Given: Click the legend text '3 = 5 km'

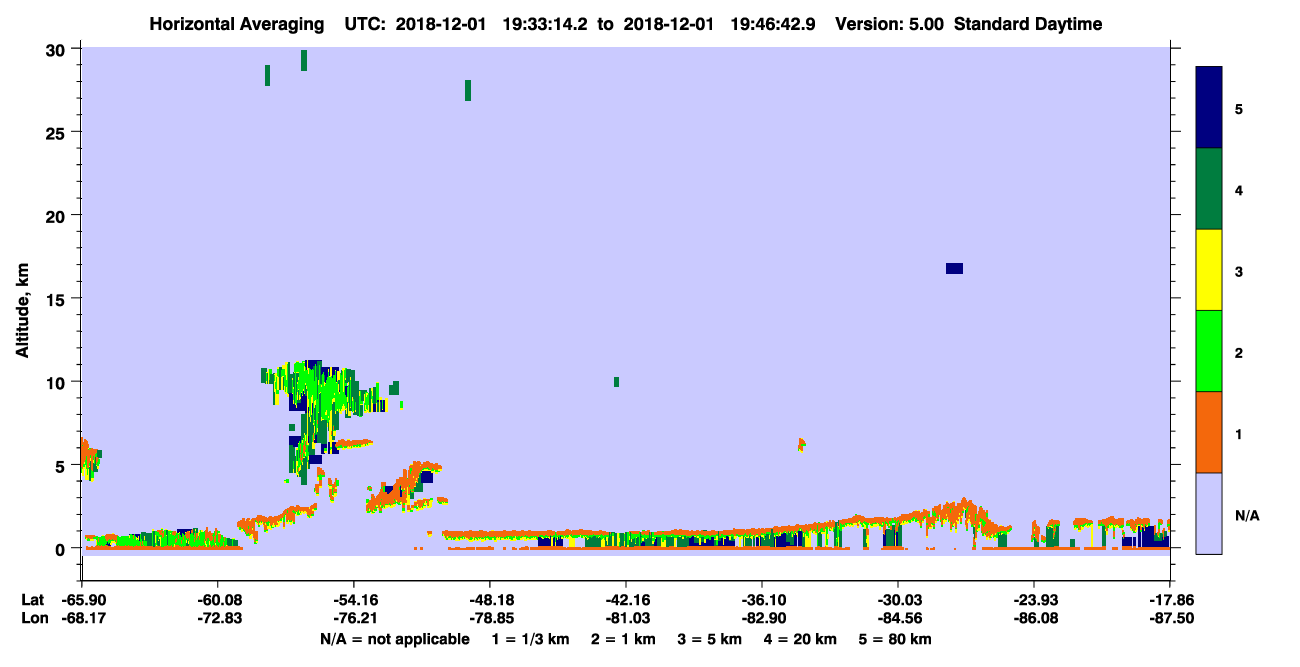Looking at the screenshot, I should pos(711,639).
